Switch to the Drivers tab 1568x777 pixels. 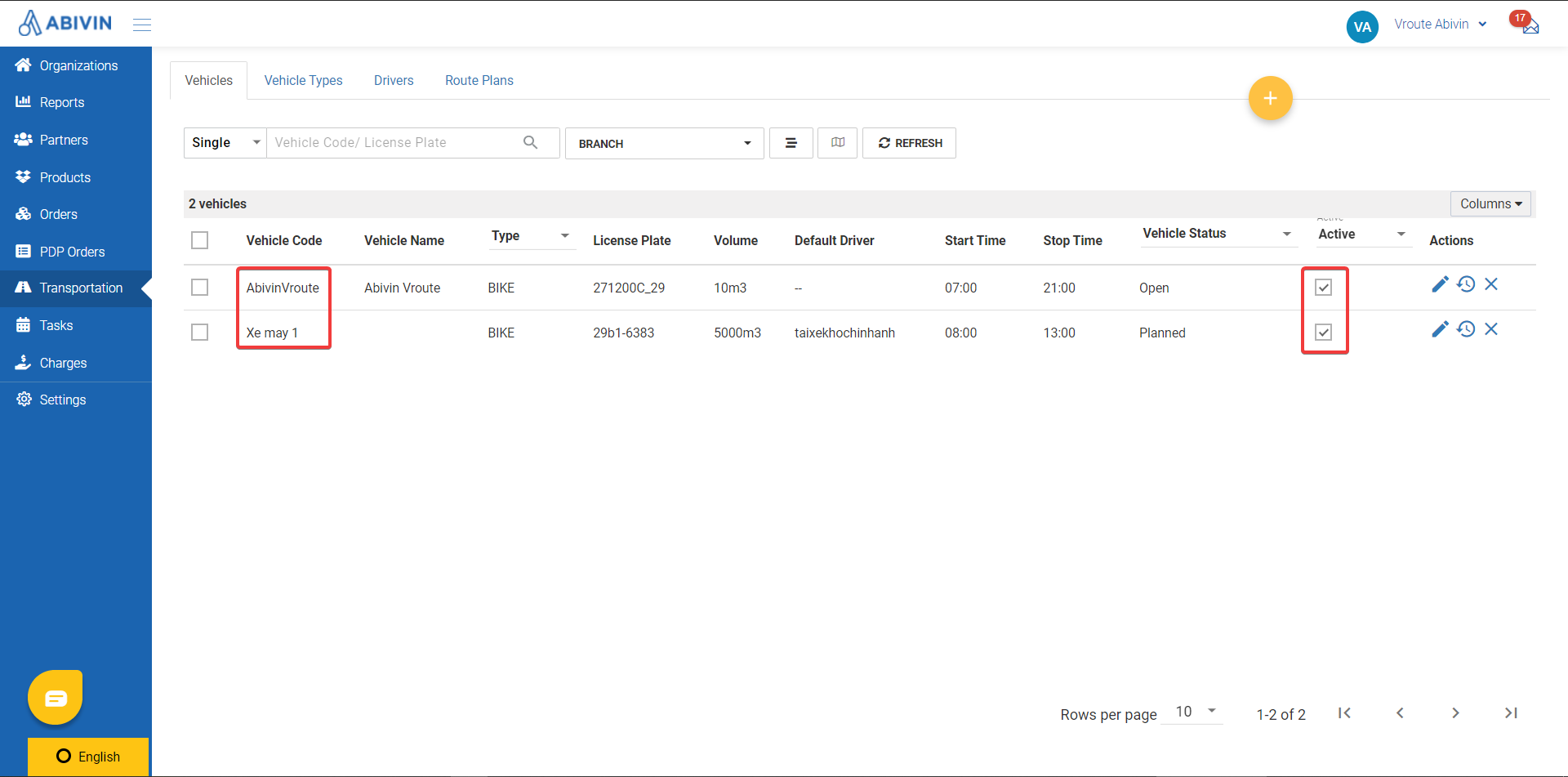pos(394,80)
